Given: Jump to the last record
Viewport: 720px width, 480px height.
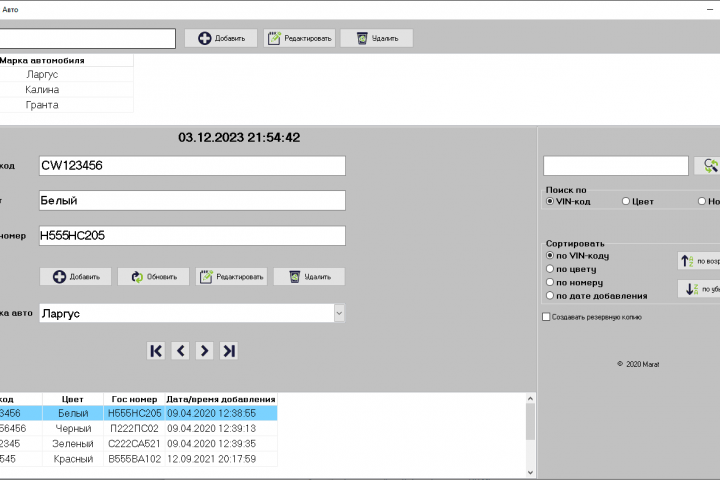Looking at the screenshot, I should [229, 351].
